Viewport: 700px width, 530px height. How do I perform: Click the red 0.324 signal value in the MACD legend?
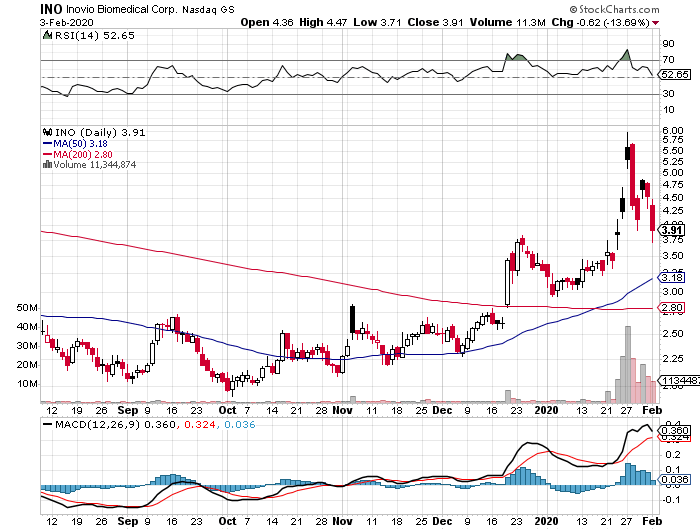click(200, 424)
